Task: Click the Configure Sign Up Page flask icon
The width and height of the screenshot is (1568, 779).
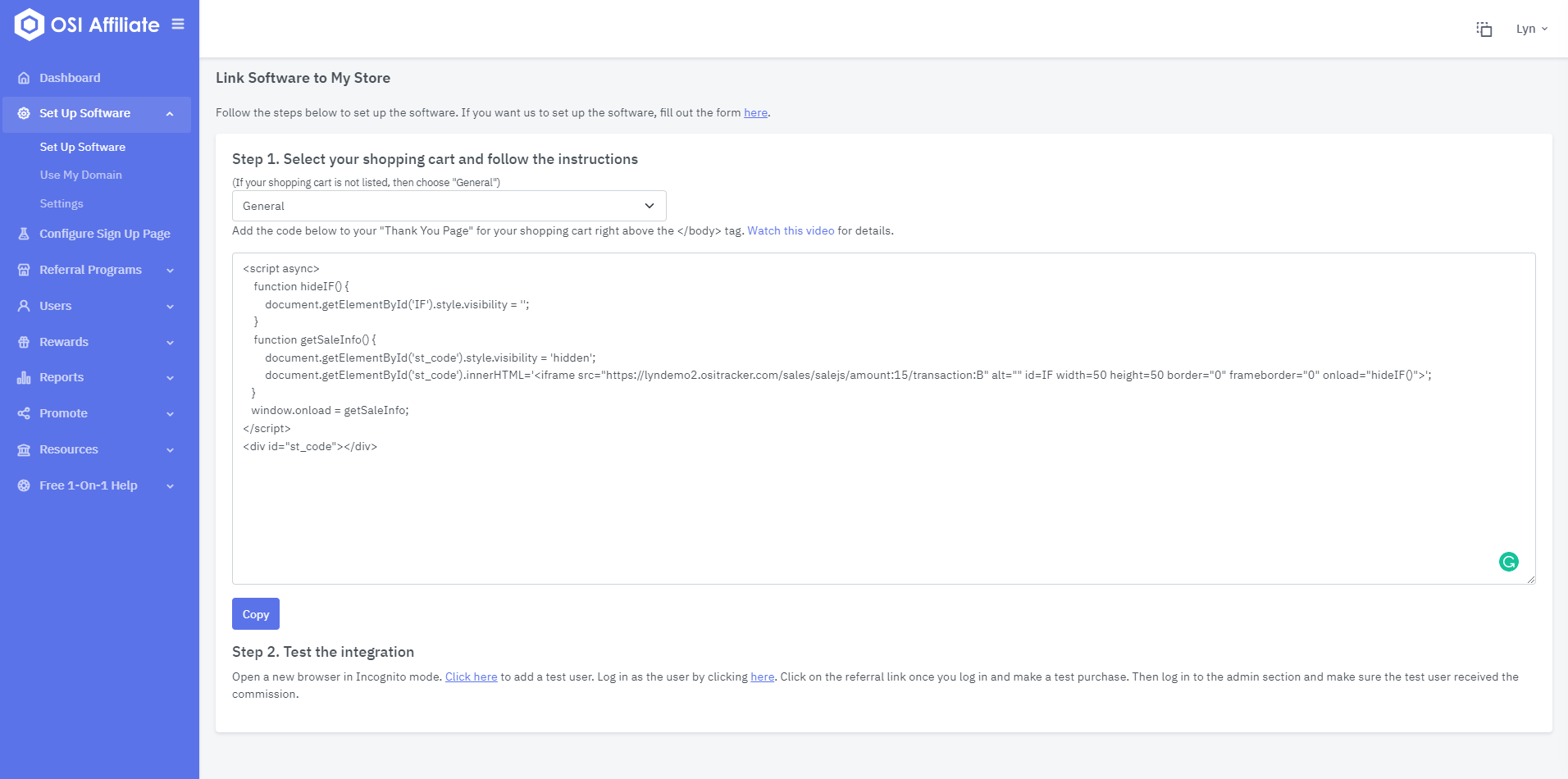Action: click(x=24, y=234)
